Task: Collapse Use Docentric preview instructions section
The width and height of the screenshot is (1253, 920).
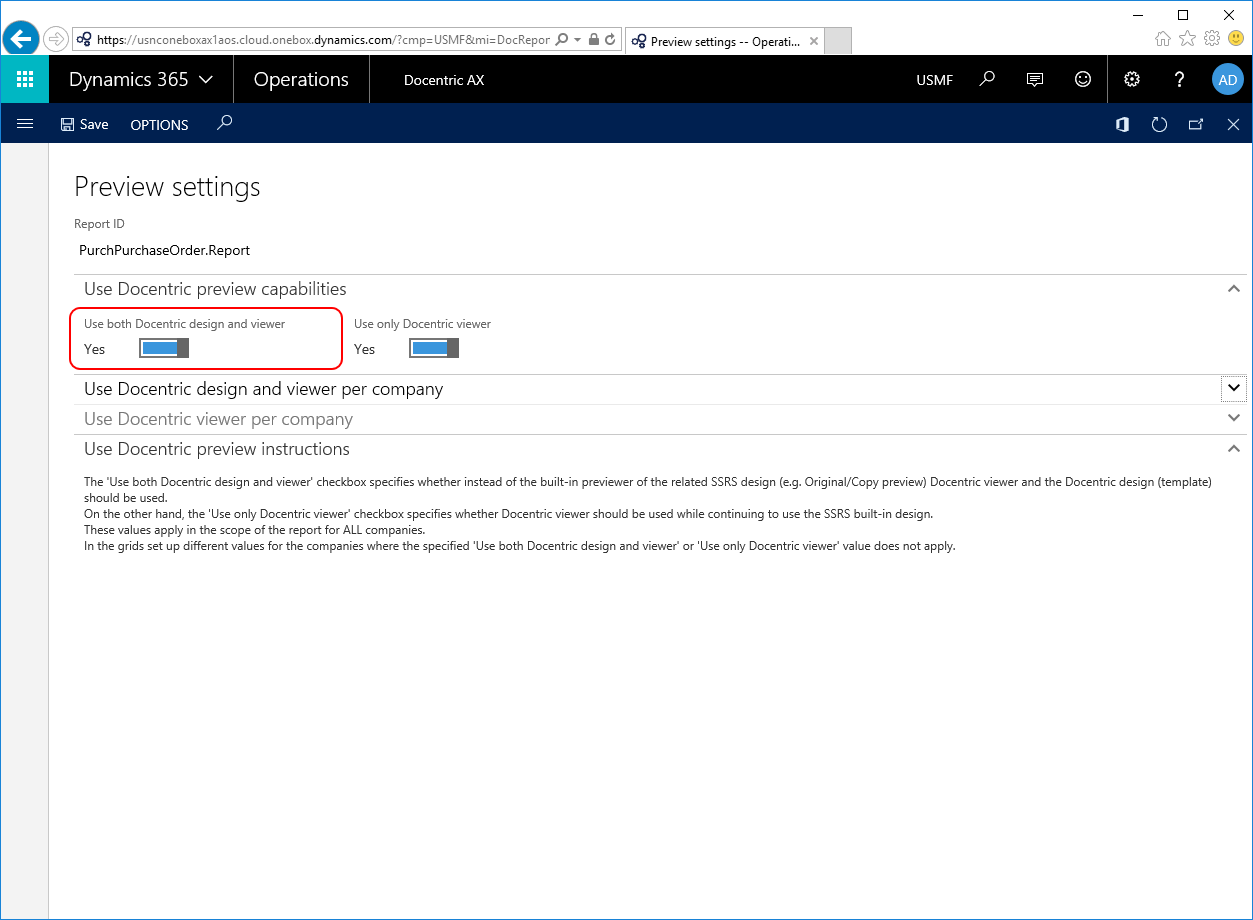Action: coord(1234,448)
